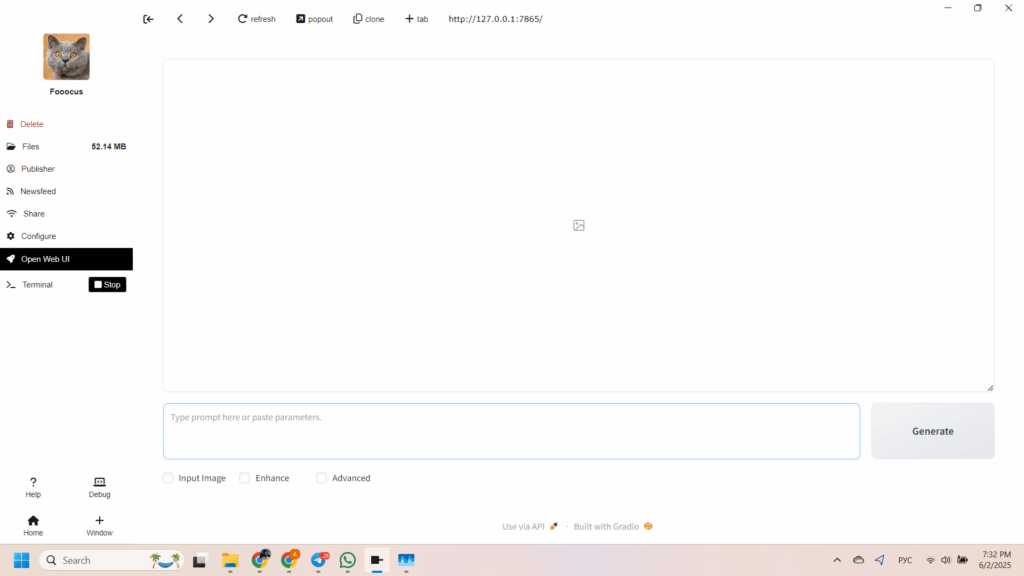
Task: Open Telegram from the taskbar
Action: [x=319, y=560]
